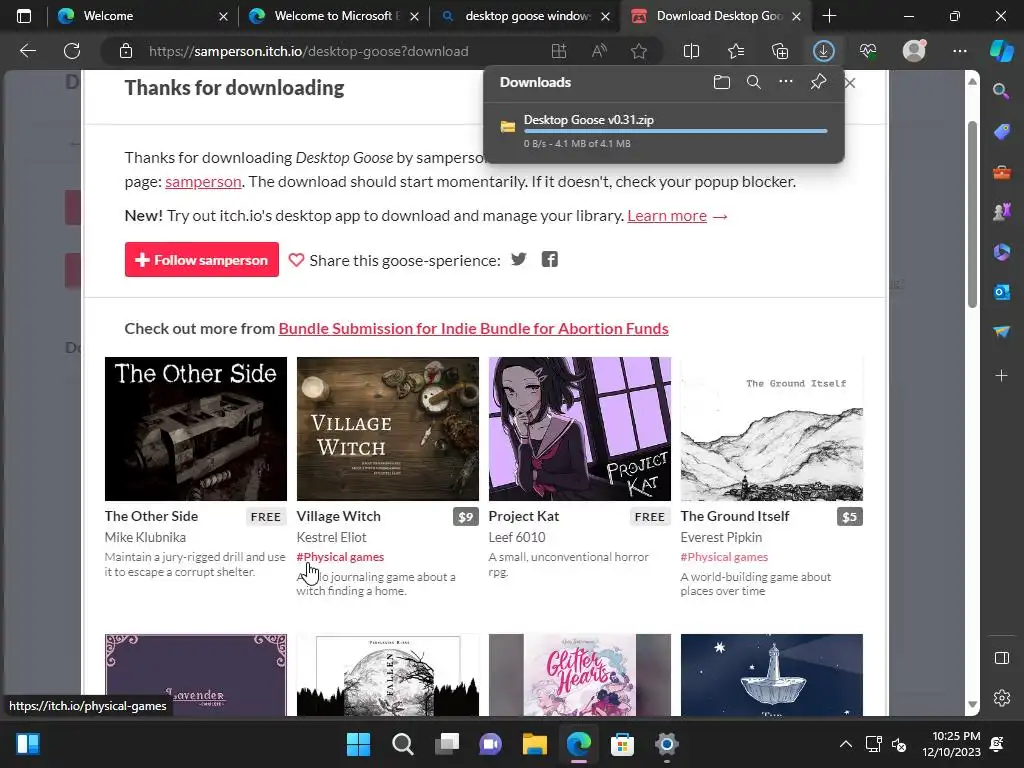Open the Project Kat cover image
1024x768 pixels.
tap(579, 429)
